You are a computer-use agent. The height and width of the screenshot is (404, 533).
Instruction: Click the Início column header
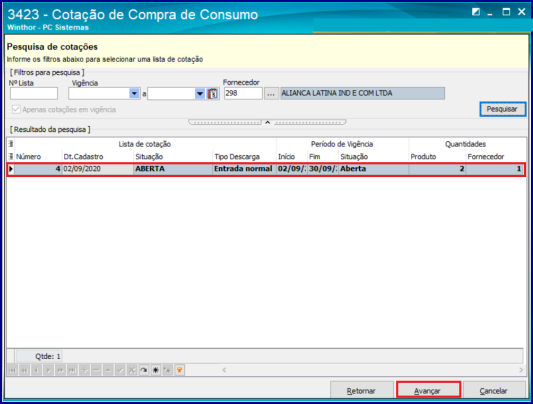(292, 157)
